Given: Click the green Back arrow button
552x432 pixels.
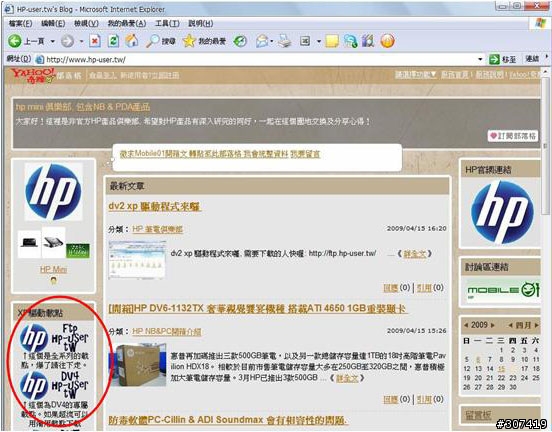Looking at the screenshot, I should 15,41.
